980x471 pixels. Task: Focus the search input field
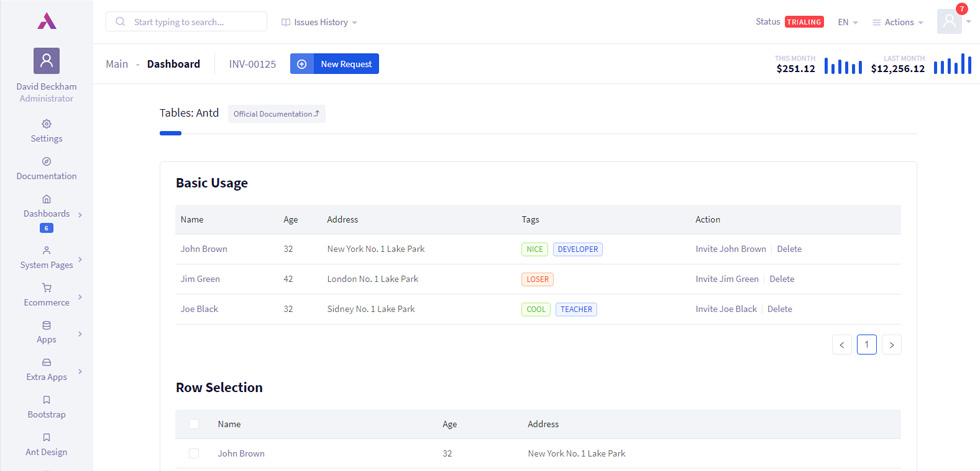[x=186, y=22]
